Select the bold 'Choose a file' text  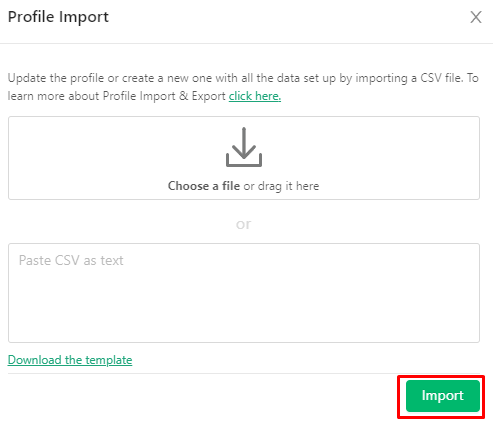coord(204,186)
